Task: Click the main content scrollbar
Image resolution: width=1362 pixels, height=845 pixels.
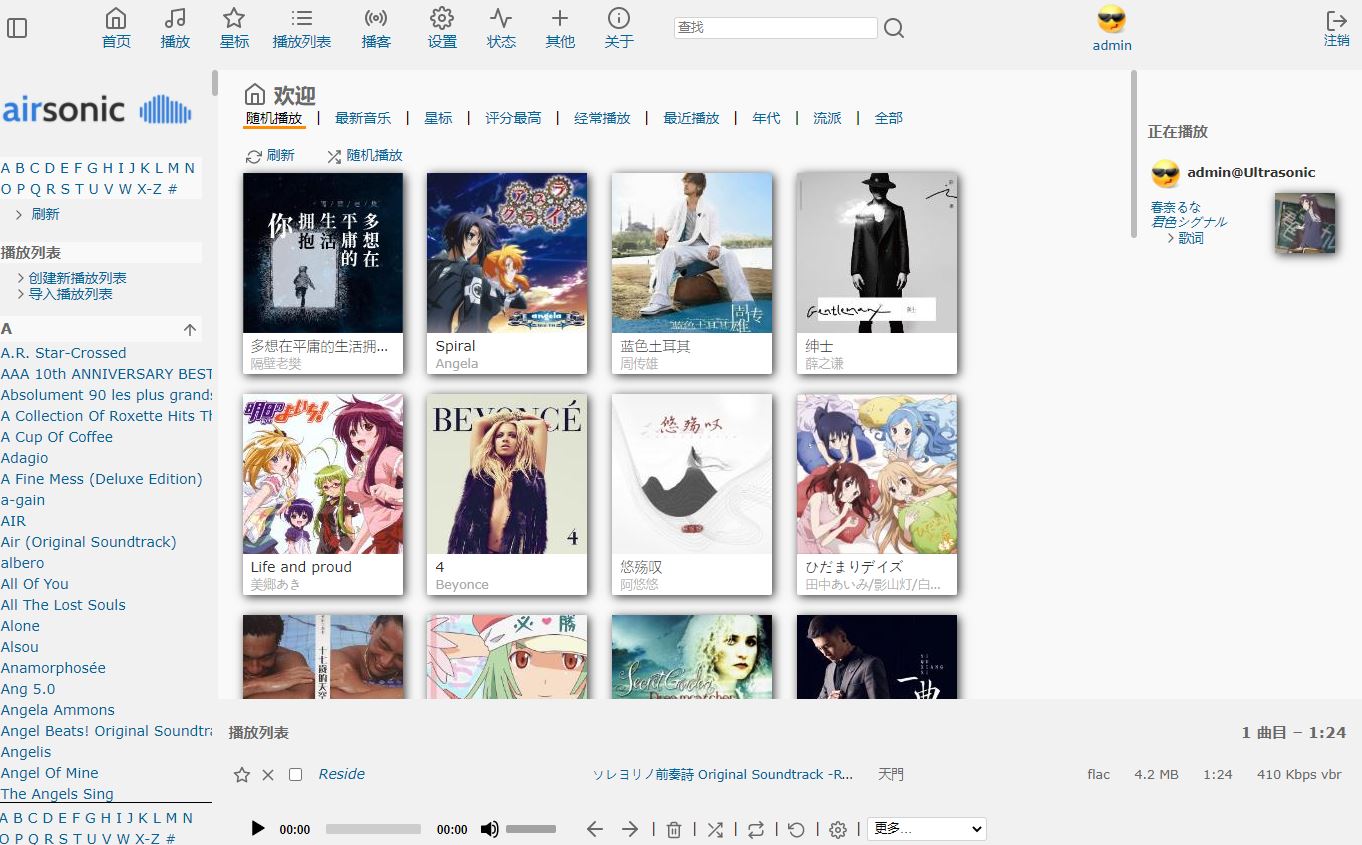Action: click(x=1133, y=154)
